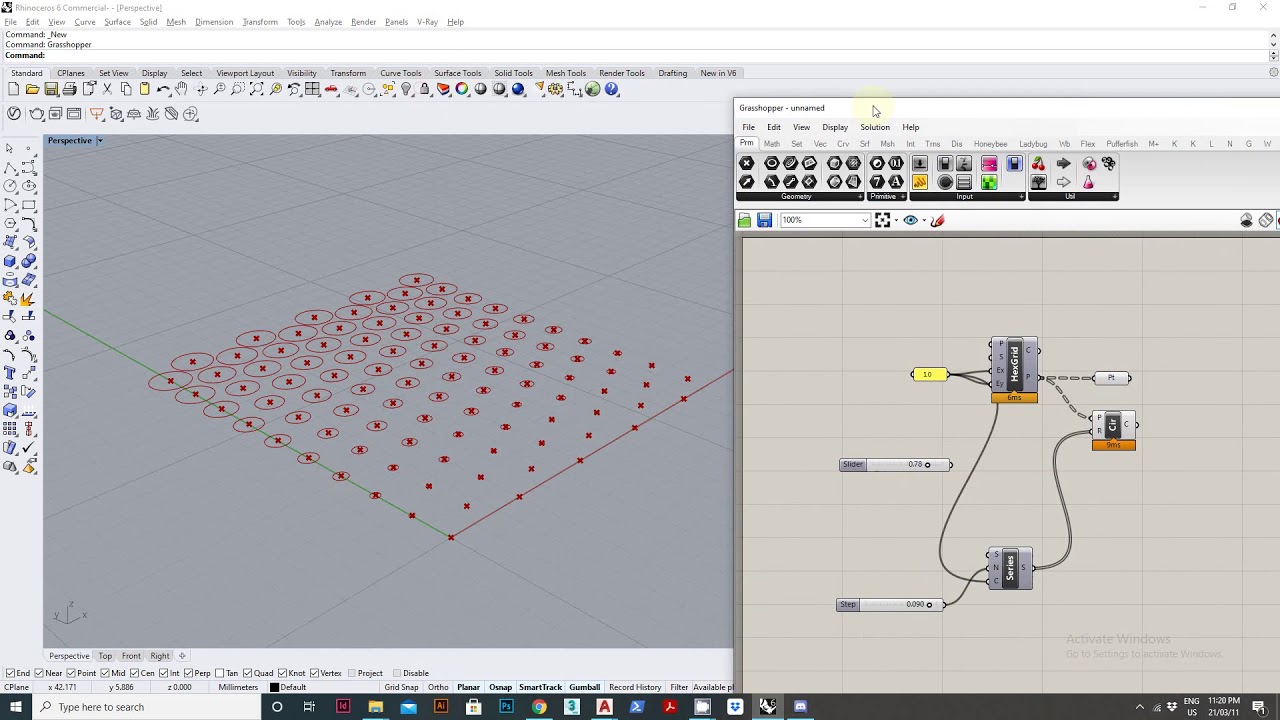Click the blue Help question mark icon

612,89
